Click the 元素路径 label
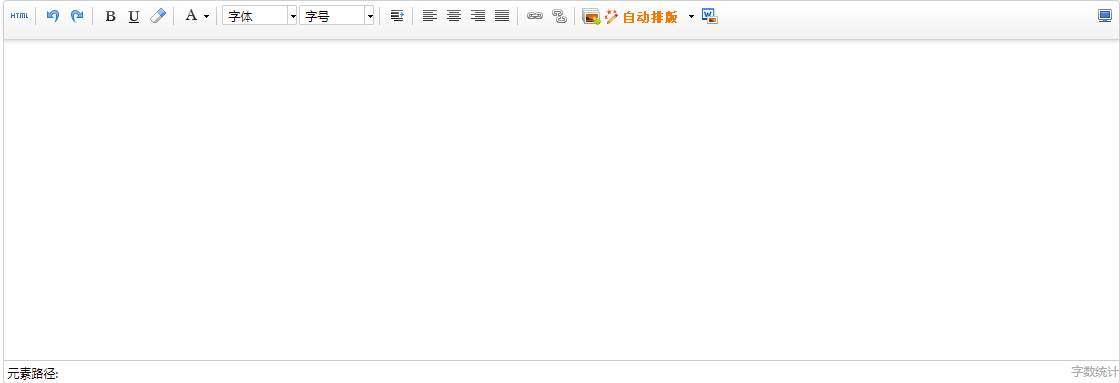1120x383 pixels. tap(33, 374)
